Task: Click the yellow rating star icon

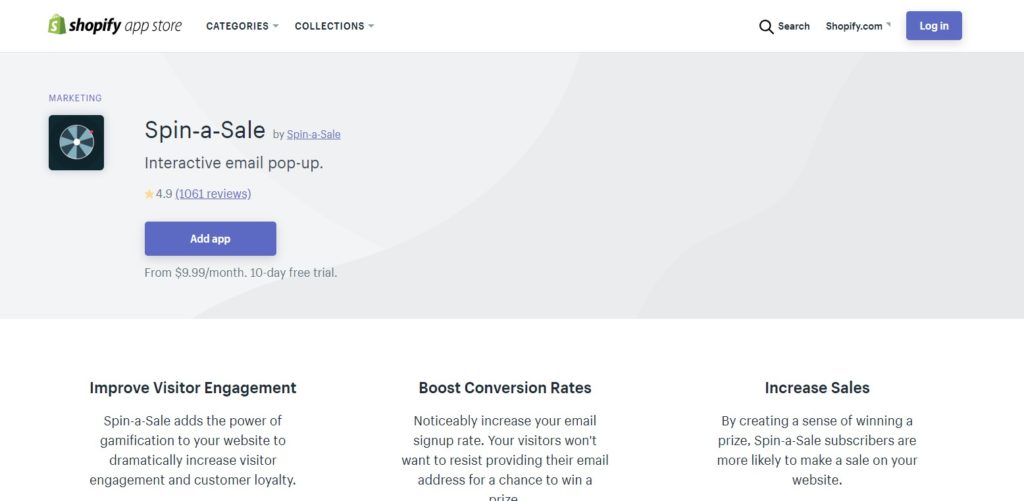Action: [x=150, y=194]
